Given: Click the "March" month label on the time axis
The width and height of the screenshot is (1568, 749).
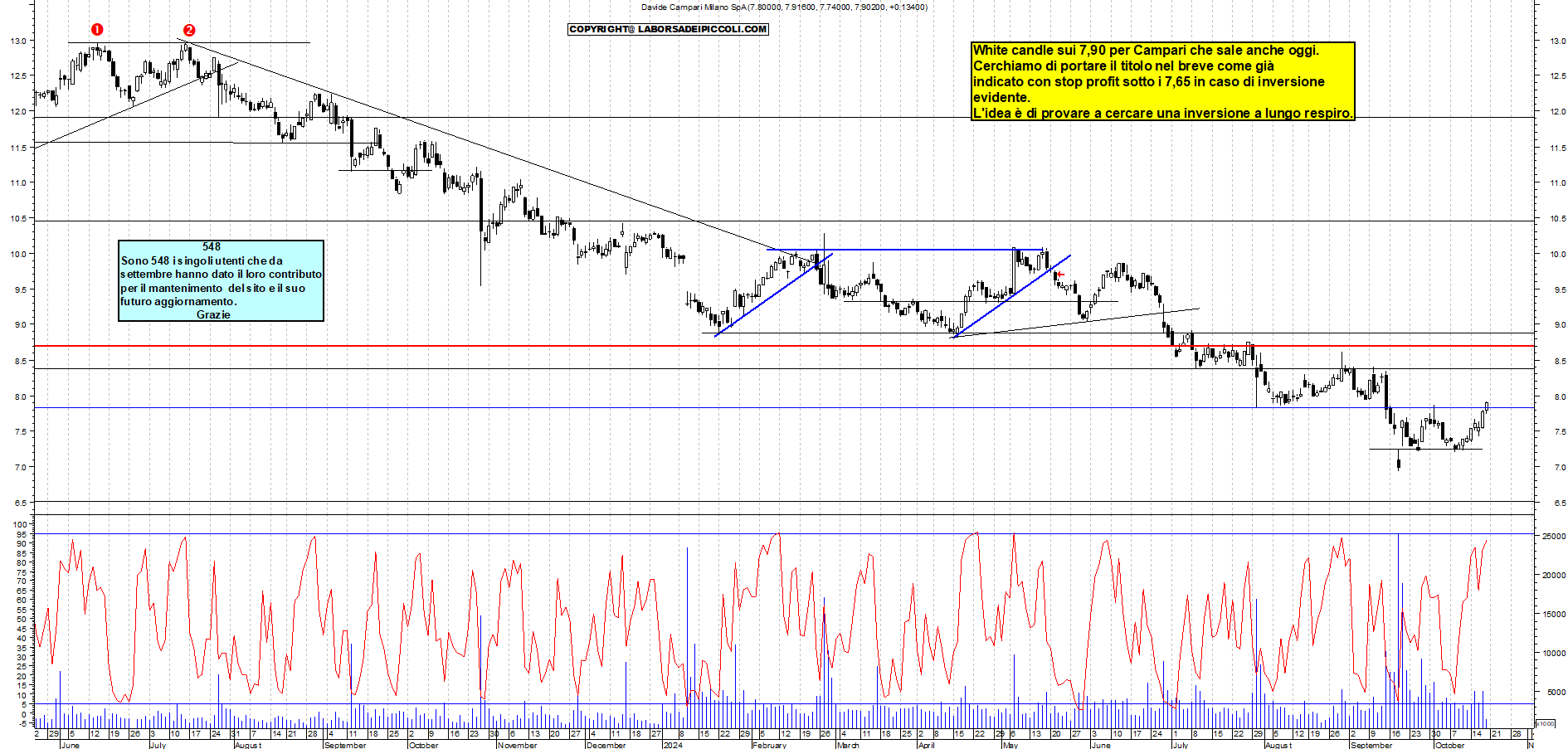Looking at the screenshot, I should [x=848, y=745].
